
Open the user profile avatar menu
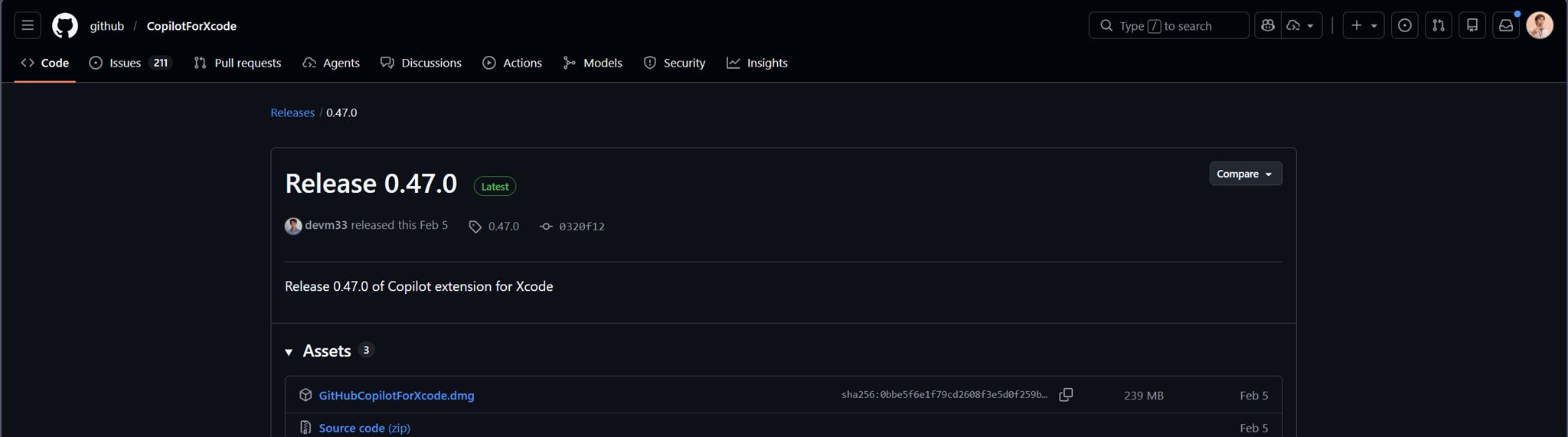pyautogui.click(x=1539, y=25)
